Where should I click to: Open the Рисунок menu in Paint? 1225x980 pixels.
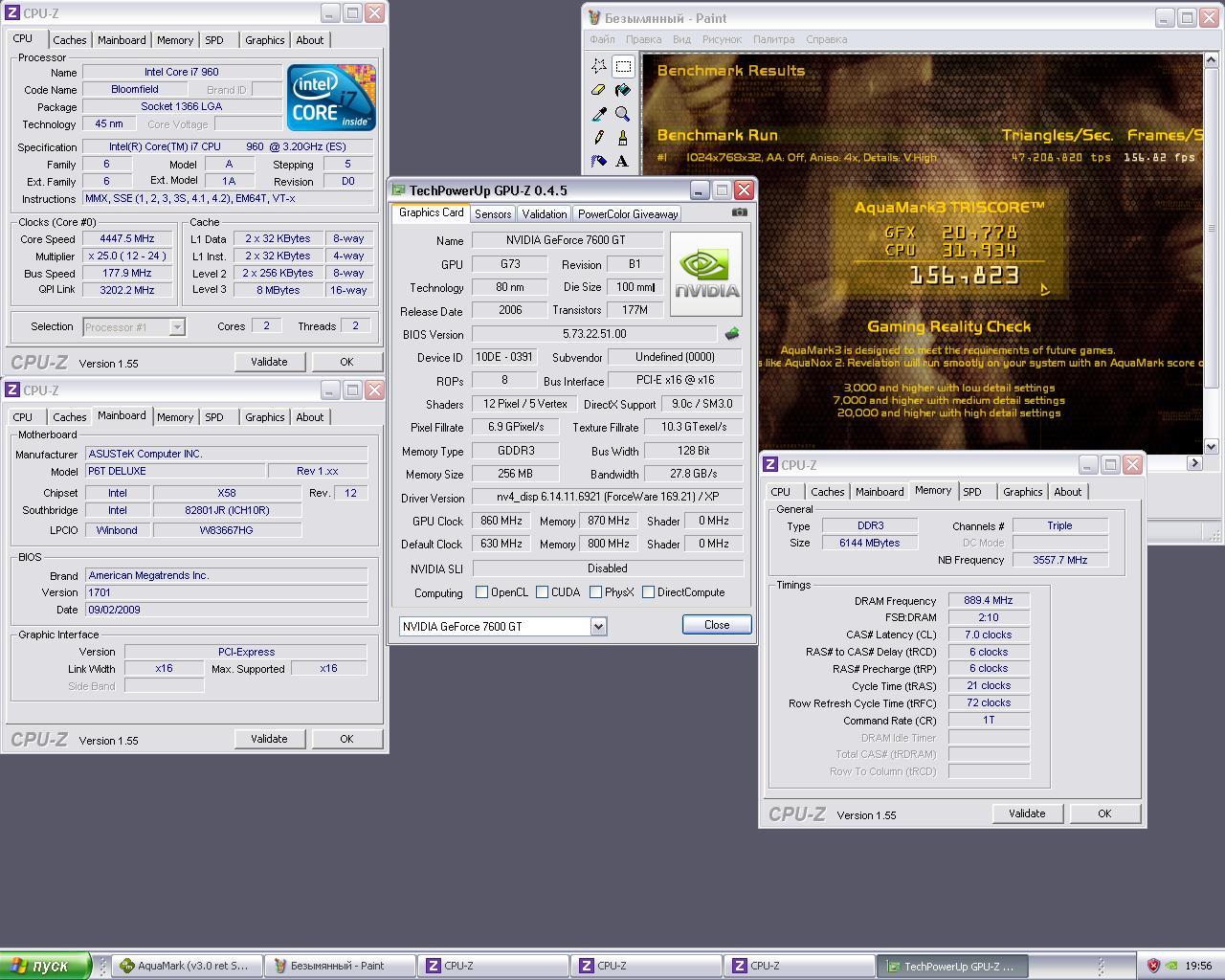722,39
